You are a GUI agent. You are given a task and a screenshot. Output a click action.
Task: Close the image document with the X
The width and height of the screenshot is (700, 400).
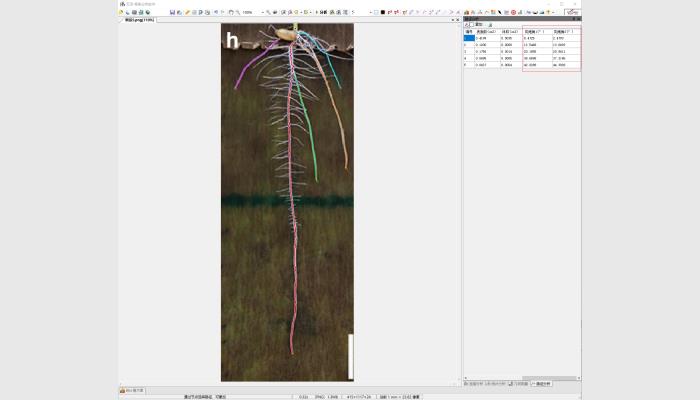coord(456,20)
